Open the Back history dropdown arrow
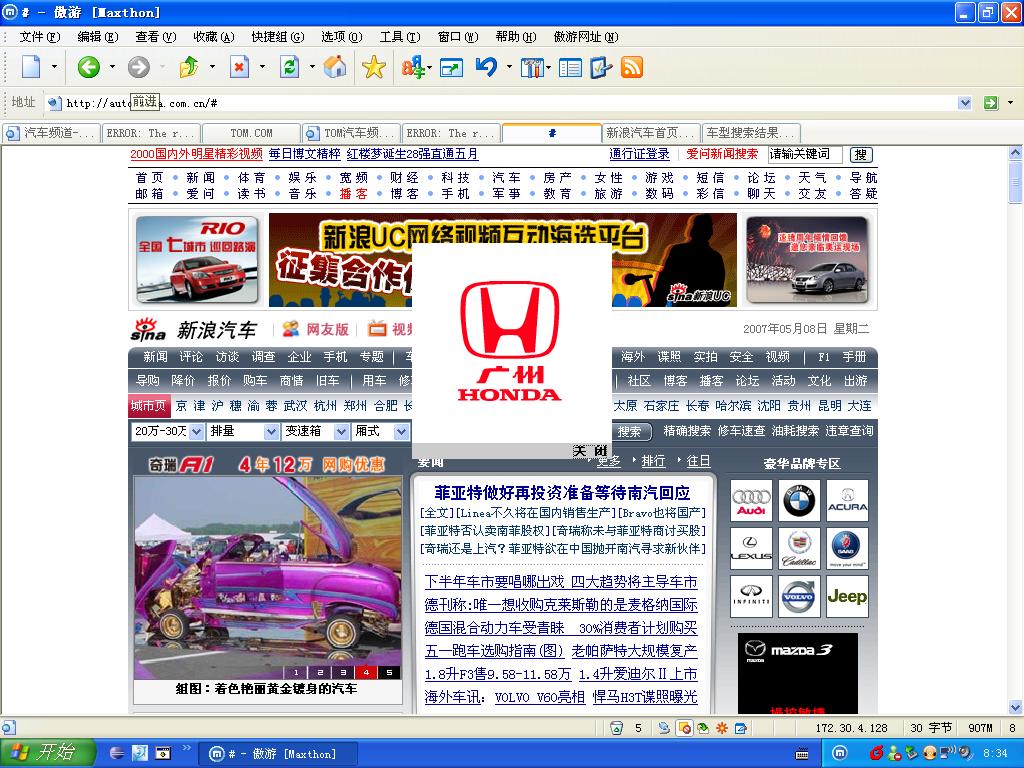Screen dimensions: 1024x768 click(x=112, y=67)
